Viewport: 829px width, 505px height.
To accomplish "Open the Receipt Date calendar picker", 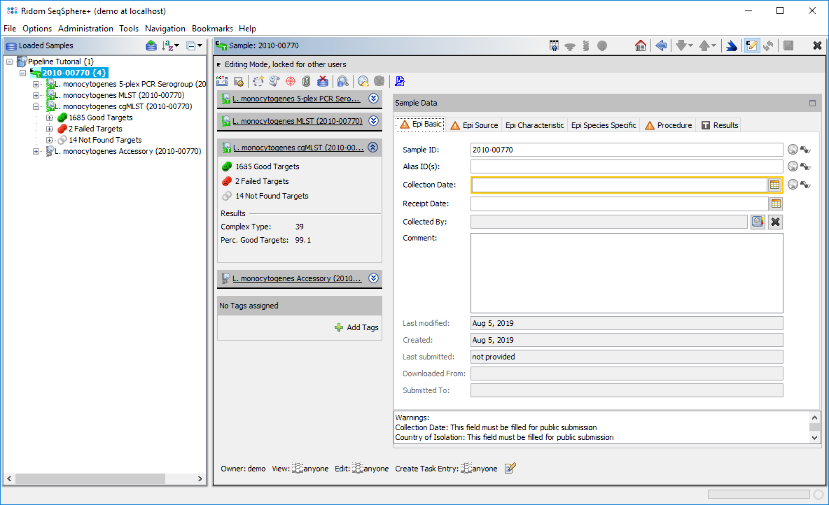I will coord(774,203).
